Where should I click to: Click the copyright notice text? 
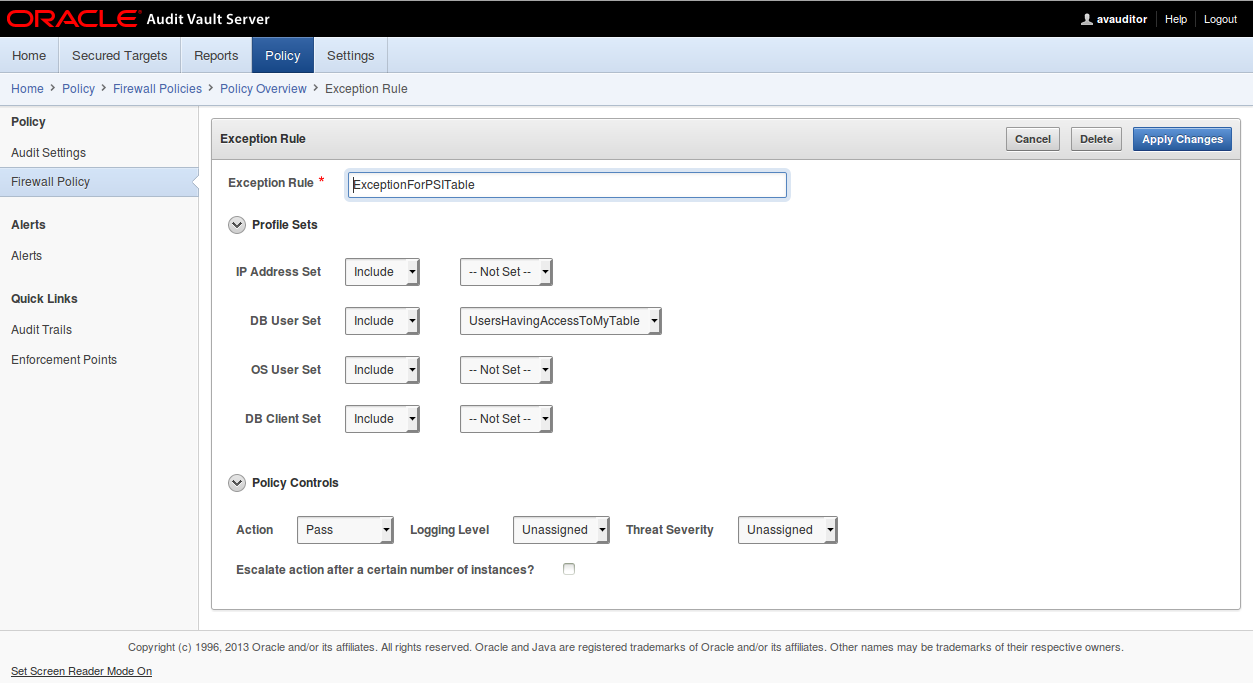tap(626, 647)
